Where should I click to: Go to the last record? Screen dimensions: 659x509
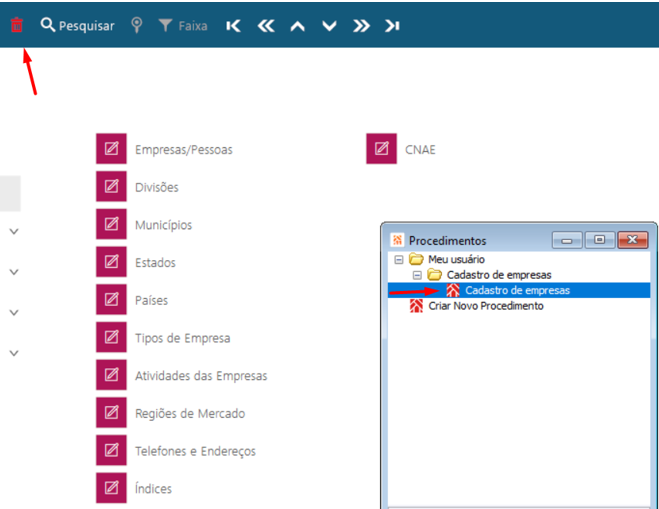392,26
